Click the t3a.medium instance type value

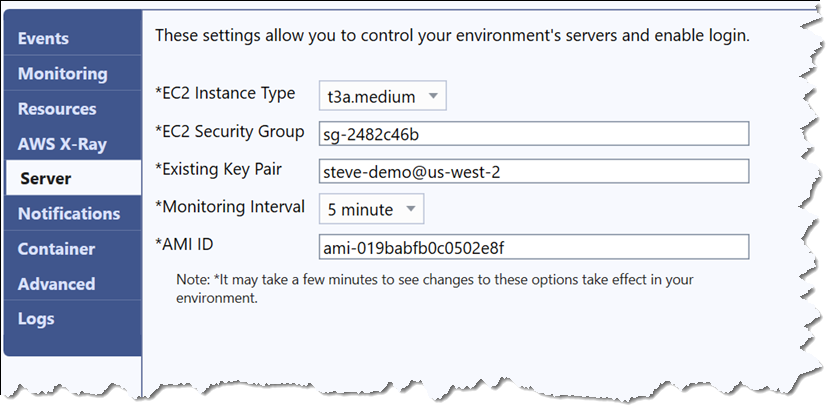(371, 97)
